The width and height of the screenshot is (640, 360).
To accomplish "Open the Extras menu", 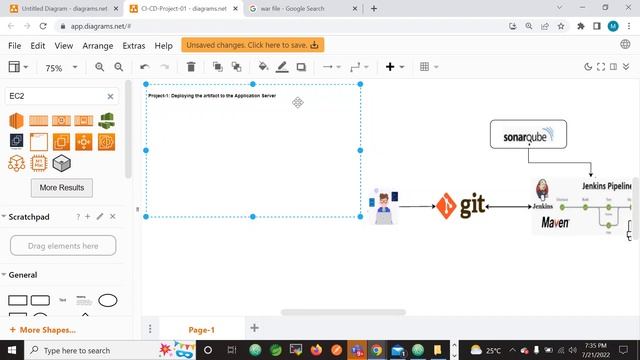I will point(134,46).
